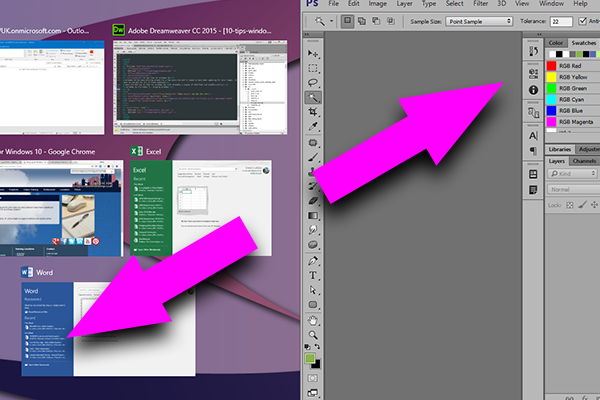Screen dimensions: 600x400
Task: Pick the RGB Red swatch
Action: [551, 66]
